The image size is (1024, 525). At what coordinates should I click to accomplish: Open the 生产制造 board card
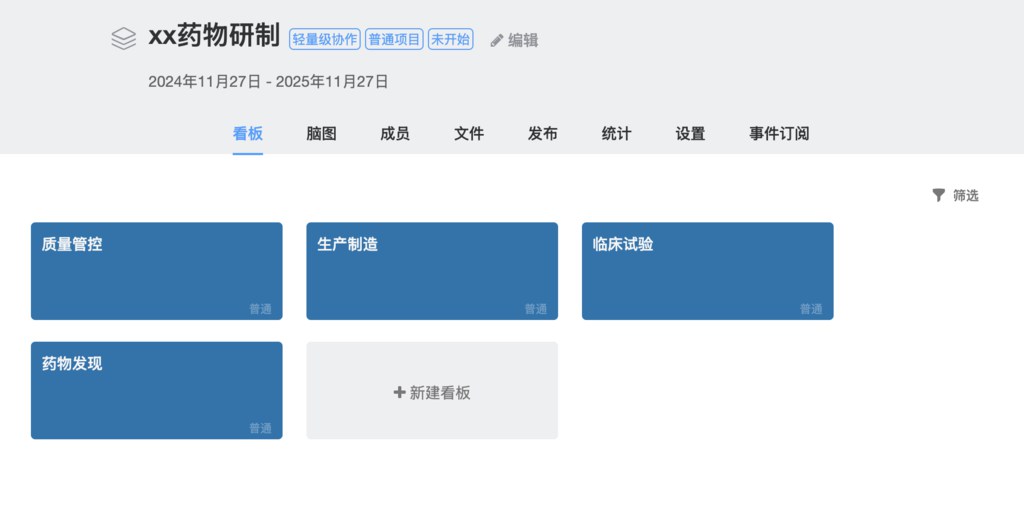tap(432, 271)
